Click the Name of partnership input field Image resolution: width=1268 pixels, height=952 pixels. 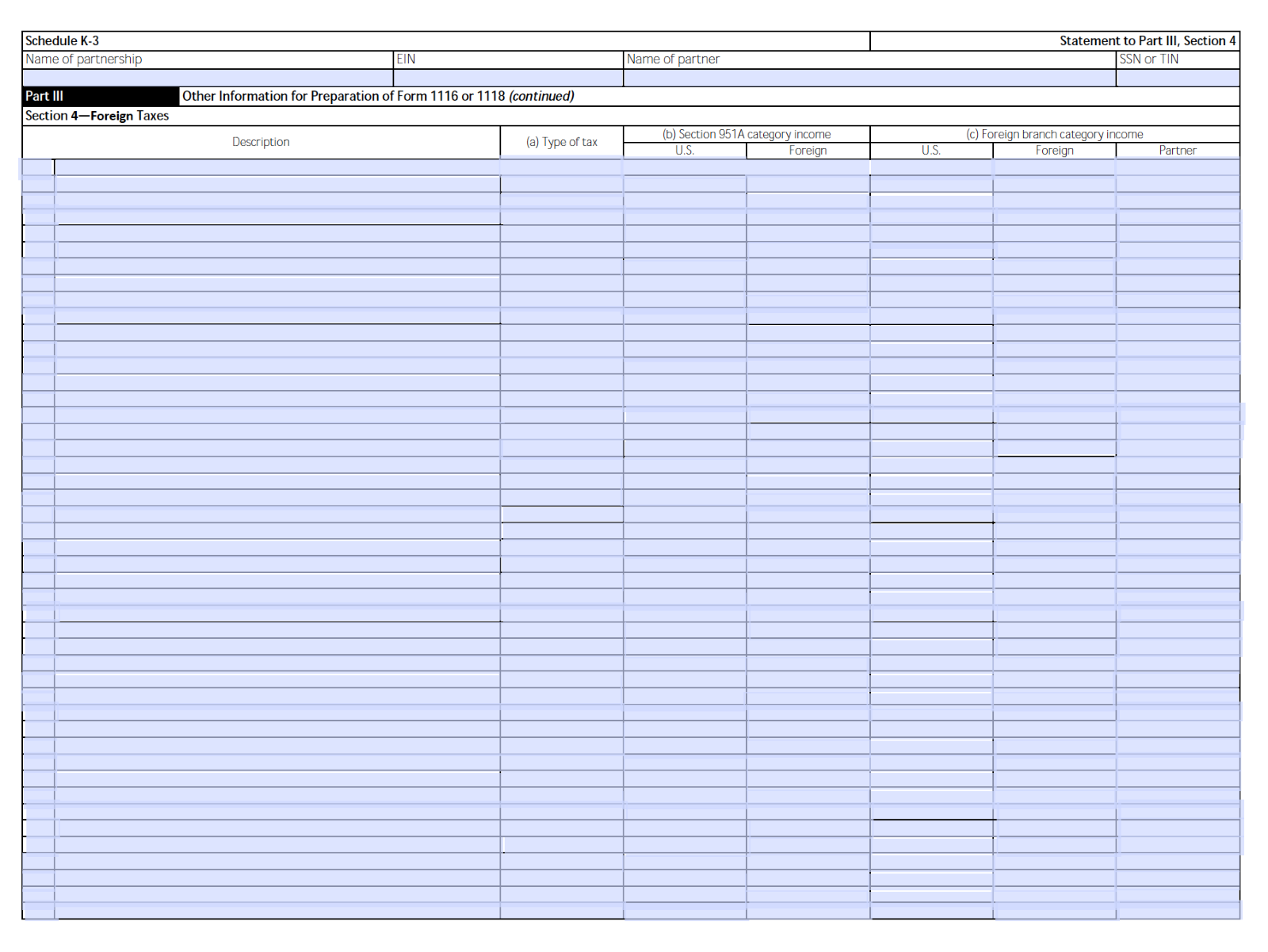208,78
